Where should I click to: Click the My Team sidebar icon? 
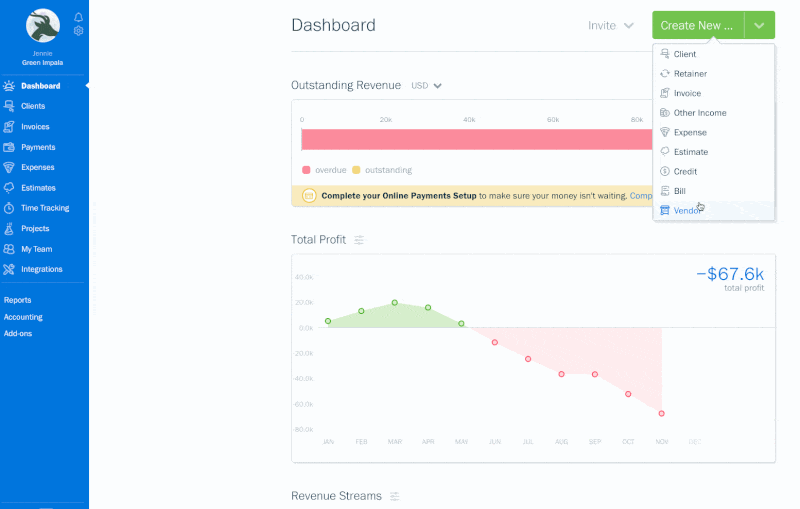(x=9, y=249)
